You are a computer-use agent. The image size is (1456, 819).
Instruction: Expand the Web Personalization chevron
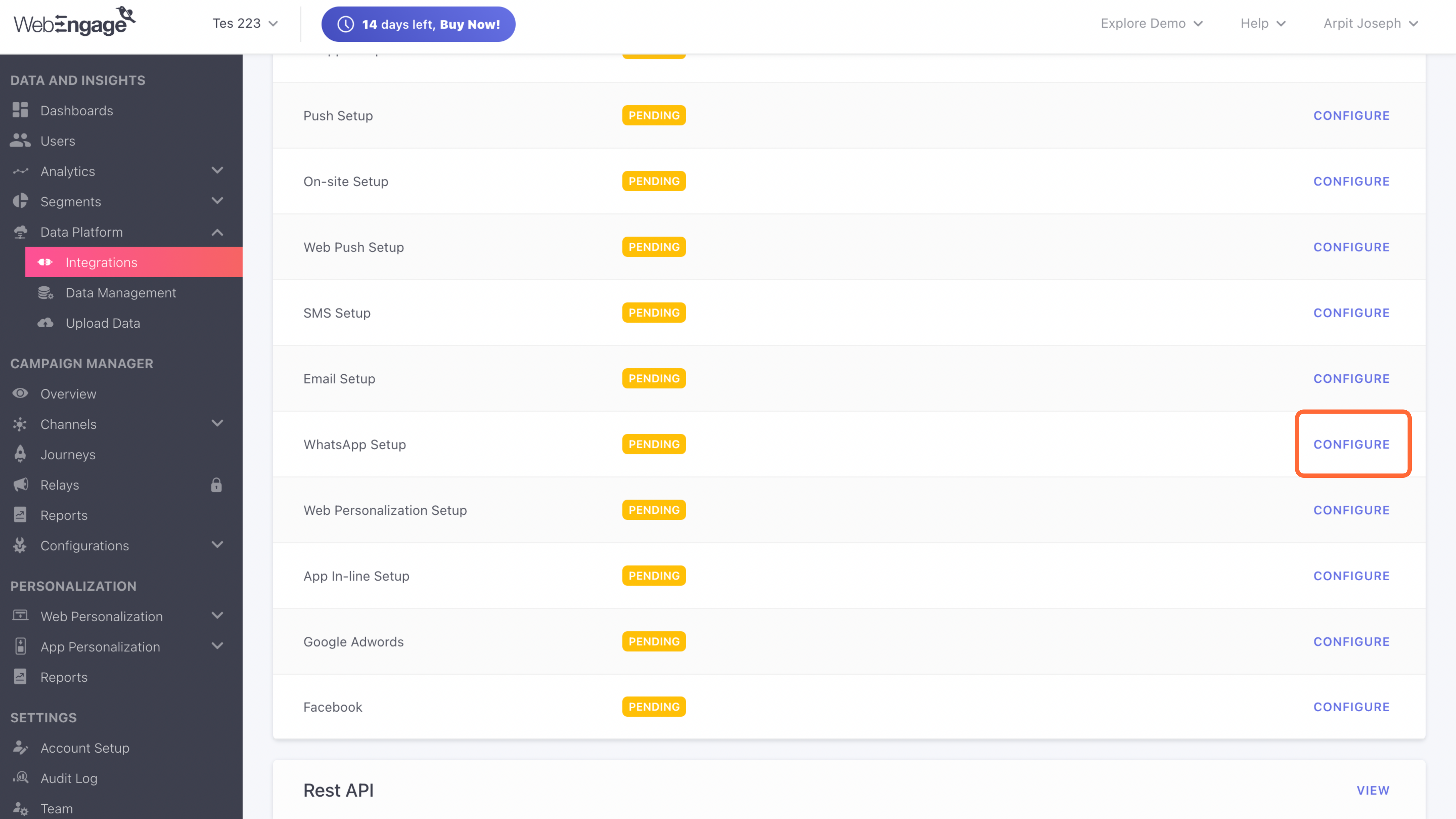pos(217,615)
